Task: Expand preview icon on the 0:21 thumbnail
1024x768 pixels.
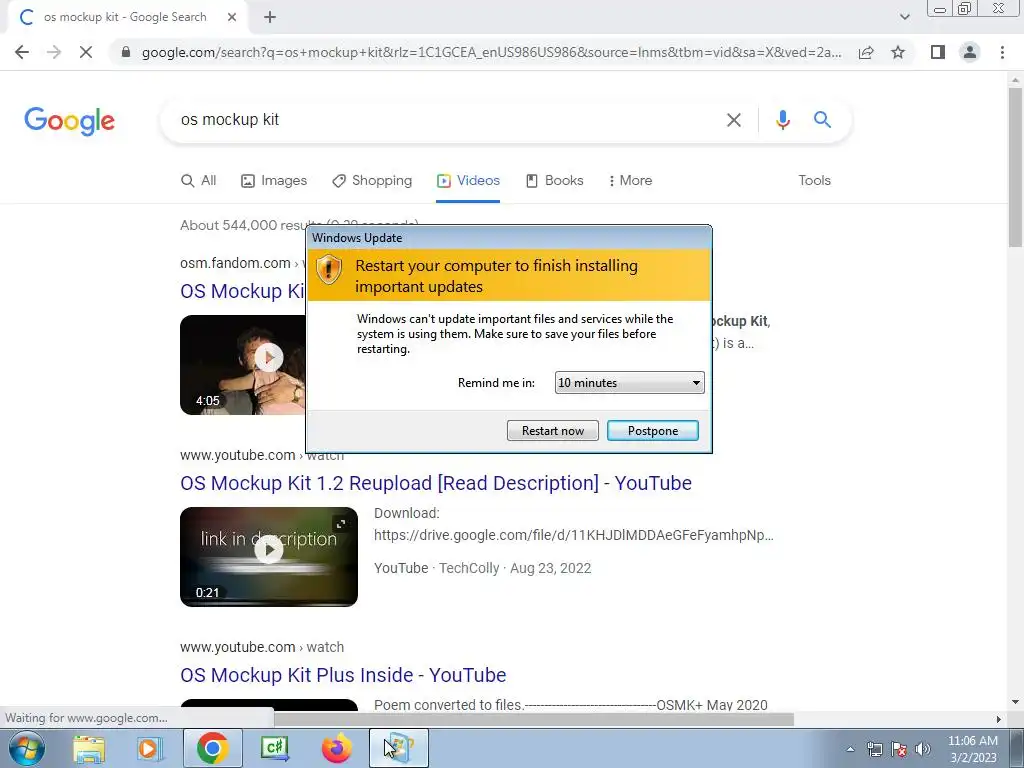Action: pos(341,524)
